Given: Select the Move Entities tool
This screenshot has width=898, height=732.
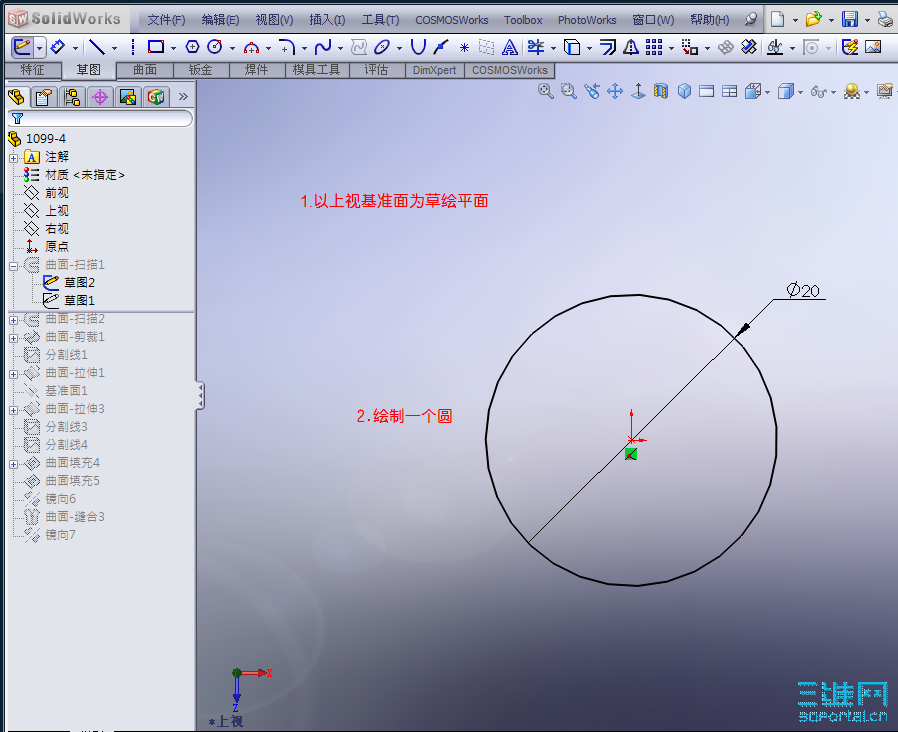Looking at the screenshot, I should 690,47.
